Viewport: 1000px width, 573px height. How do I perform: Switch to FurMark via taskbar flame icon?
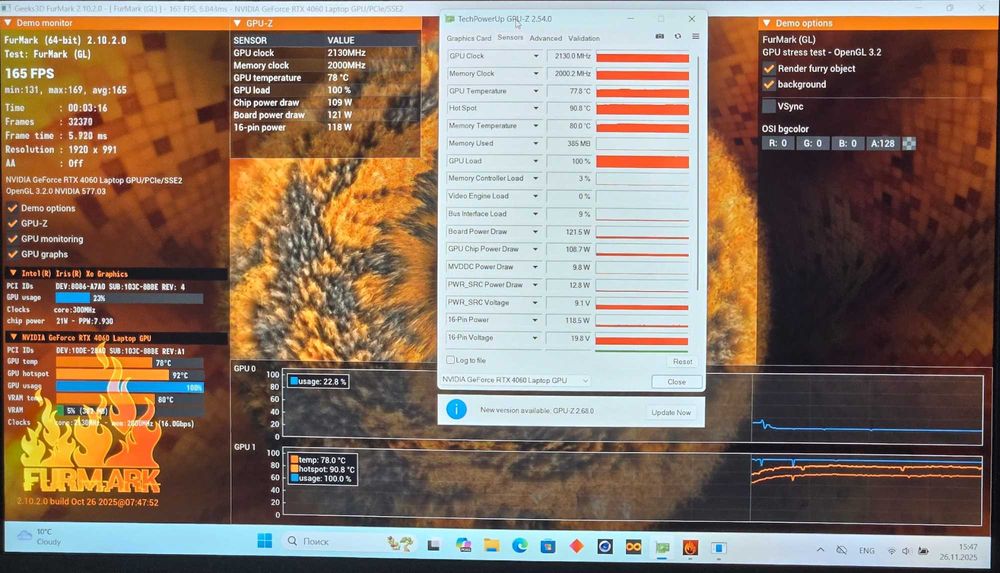point(691,547)
